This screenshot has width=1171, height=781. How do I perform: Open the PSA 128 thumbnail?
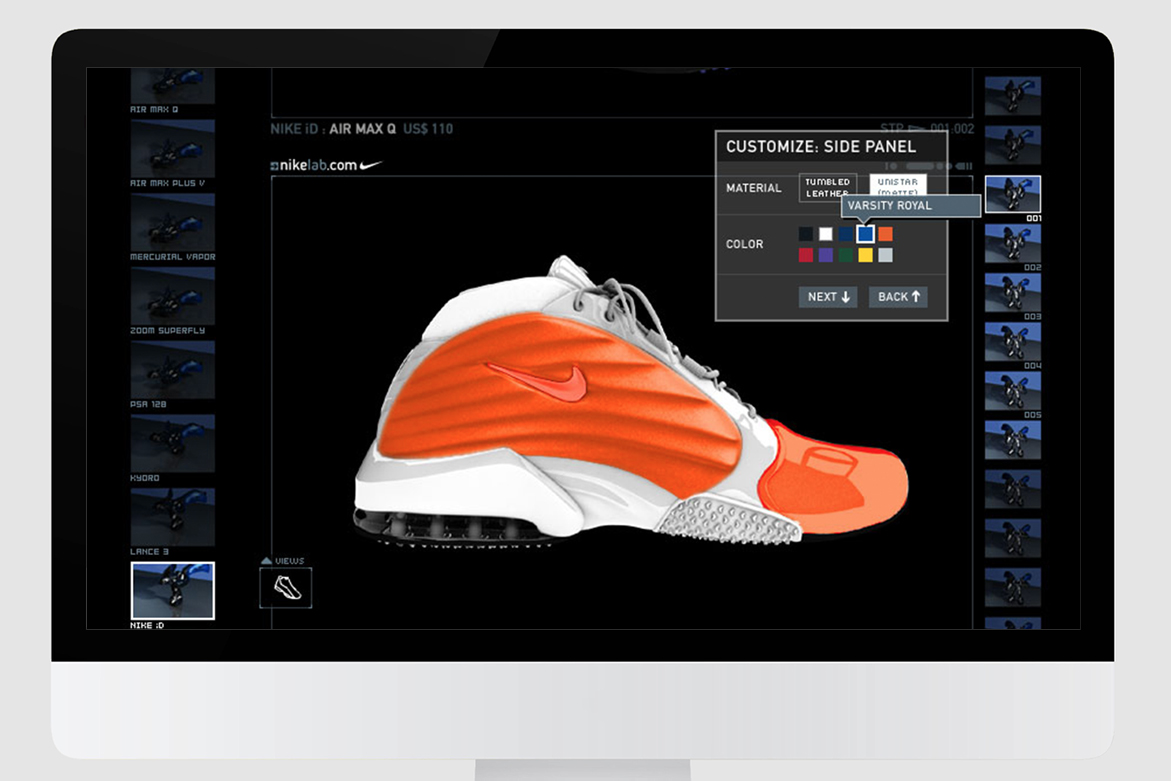coord(173,370)
